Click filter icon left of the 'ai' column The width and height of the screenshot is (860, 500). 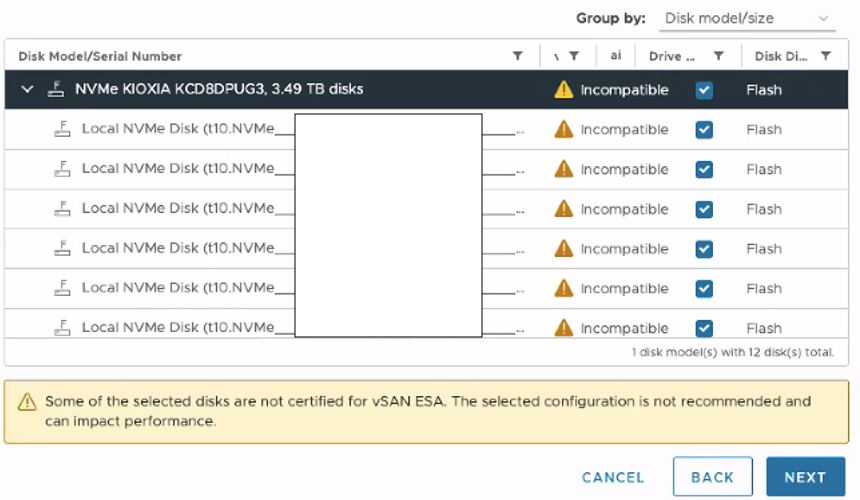(x=574, y=56)
